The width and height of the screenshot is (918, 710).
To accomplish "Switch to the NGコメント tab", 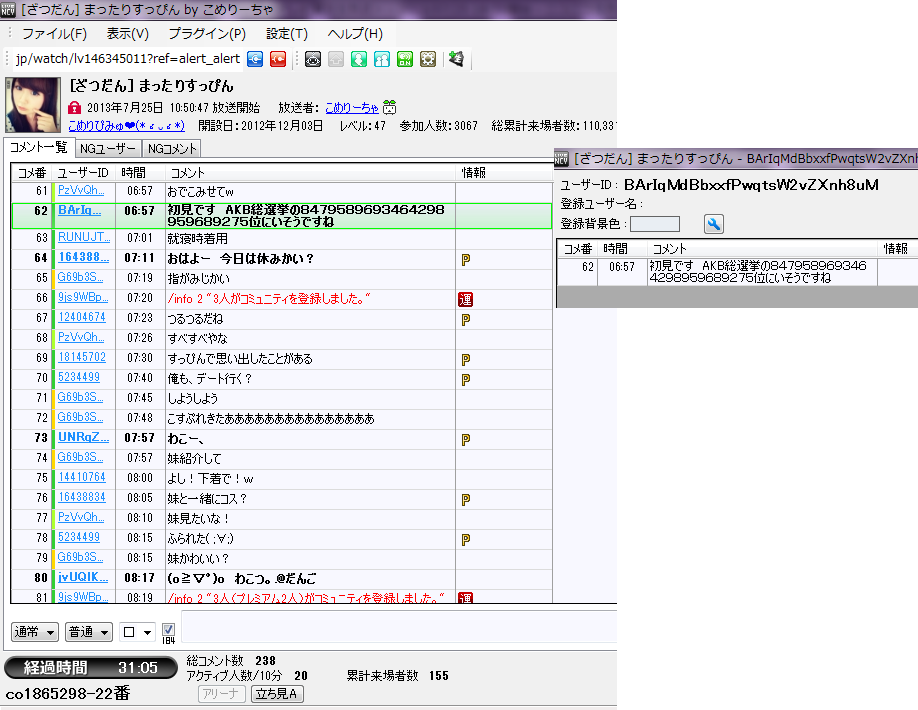I will tap(172, 149).
